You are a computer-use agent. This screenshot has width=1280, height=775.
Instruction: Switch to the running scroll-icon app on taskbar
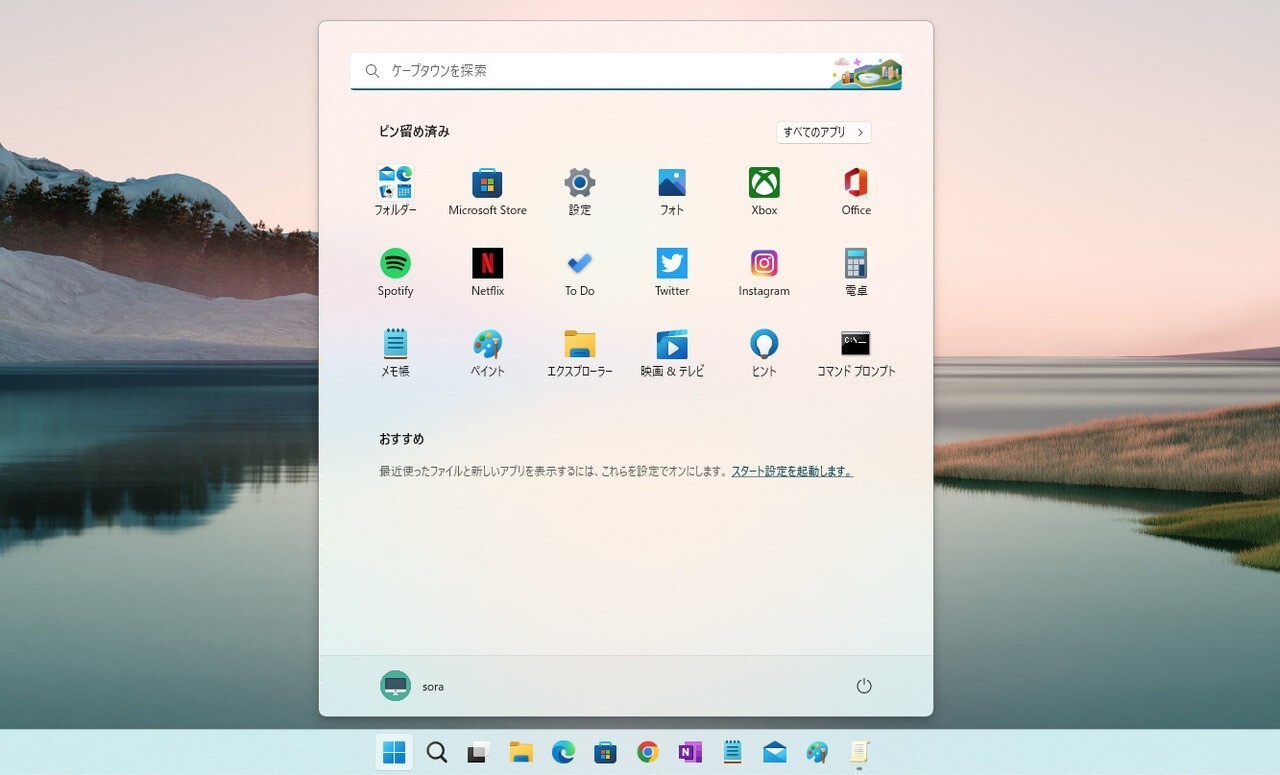click(859, 752)
